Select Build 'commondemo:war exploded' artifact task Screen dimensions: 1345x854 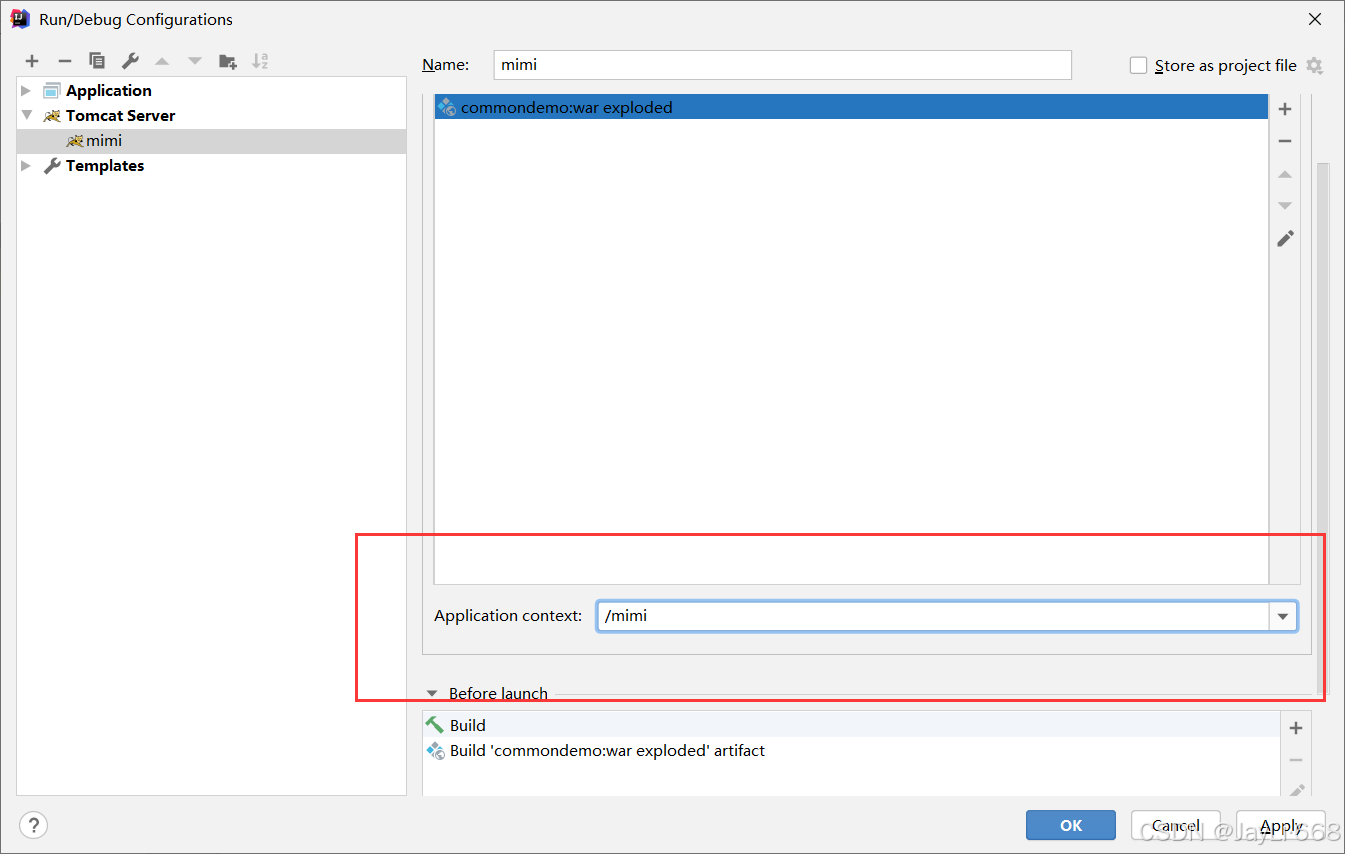[x=851, y=750]
